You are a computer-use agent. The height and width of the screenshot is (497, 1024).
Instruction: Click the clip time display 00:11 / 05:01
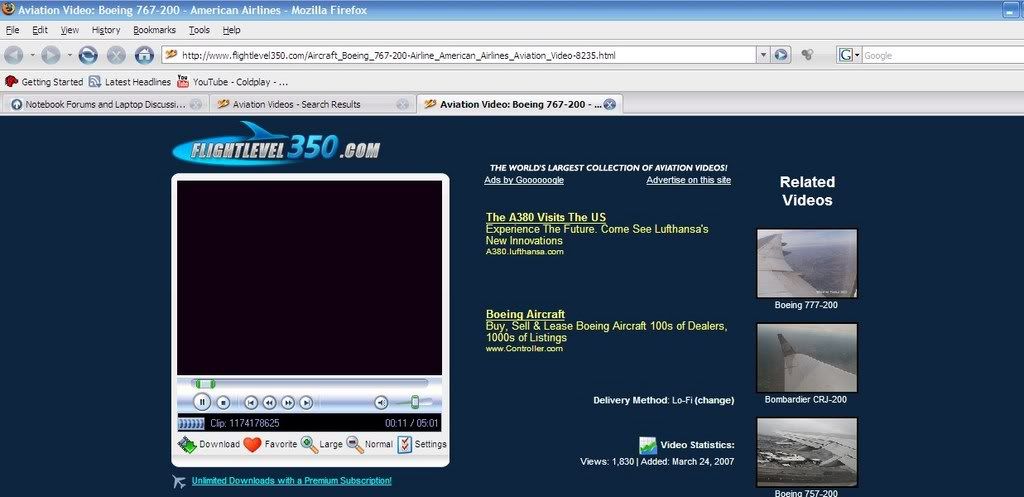411,423
